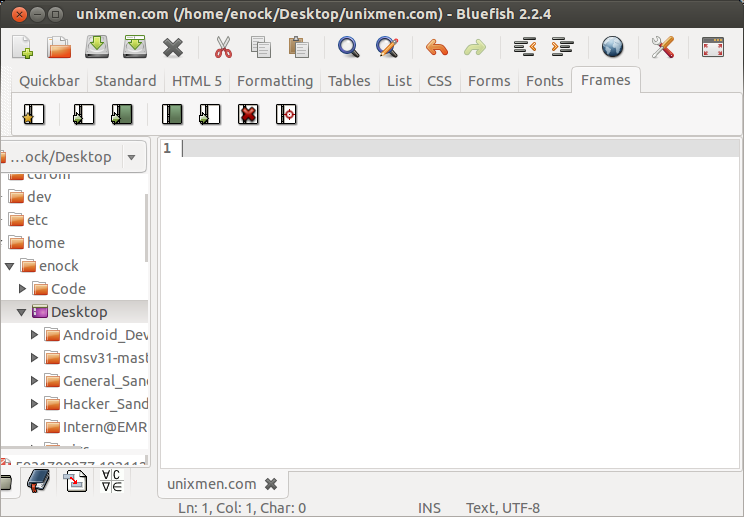
Task: Open snippets panel in sidebar
Action: tap(75, 481)
